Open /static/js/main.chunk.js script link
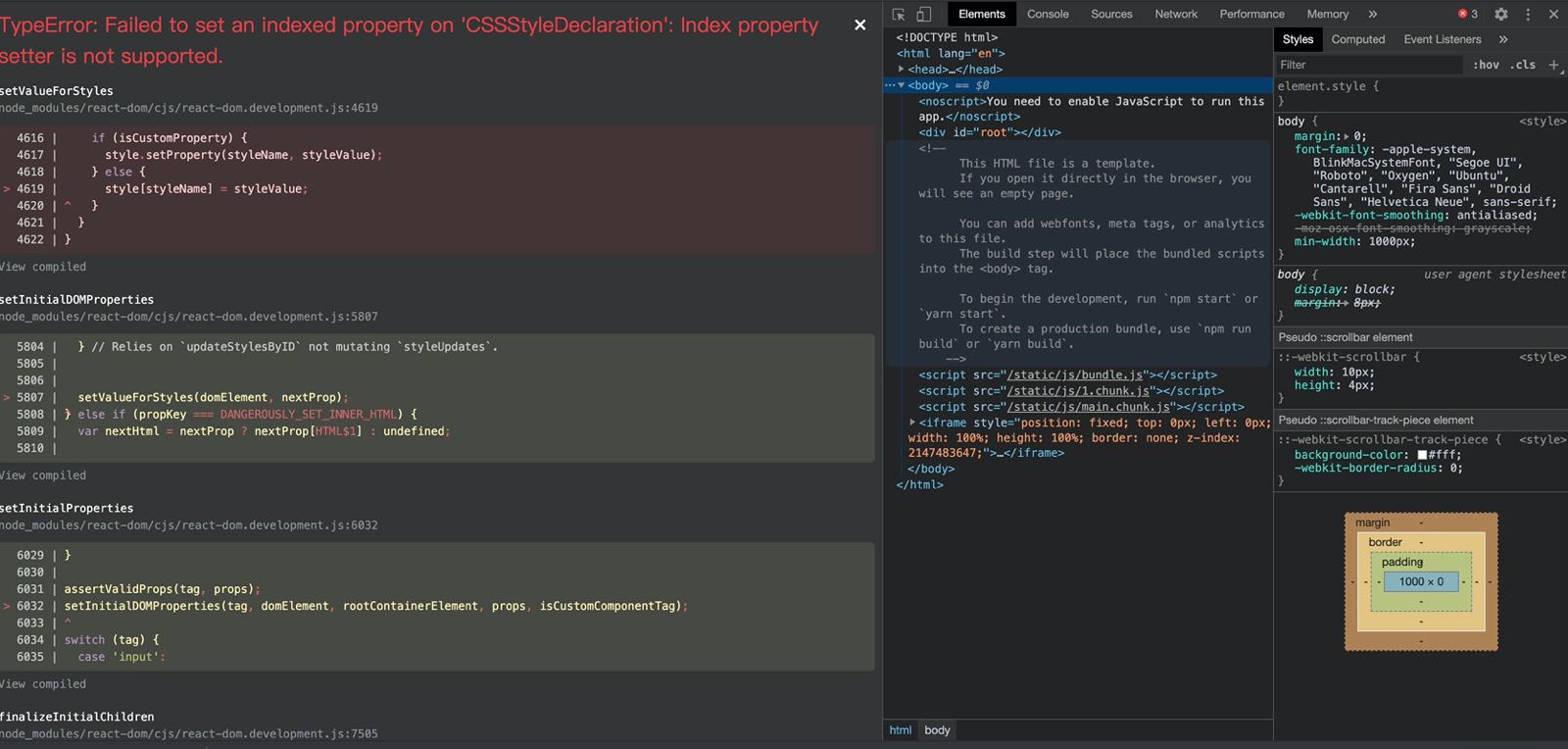Image resolution: width=1568 pixels, height=749 pixels. coord(1089,407)
